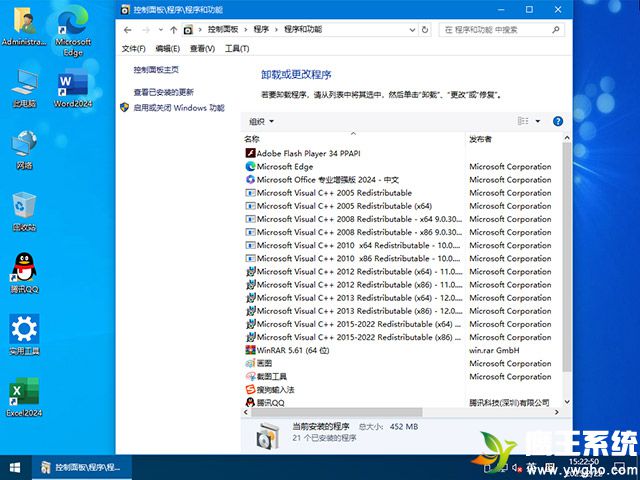
Task: Click the 控制面板 breadcrumb segment
Action: point(223,29)
